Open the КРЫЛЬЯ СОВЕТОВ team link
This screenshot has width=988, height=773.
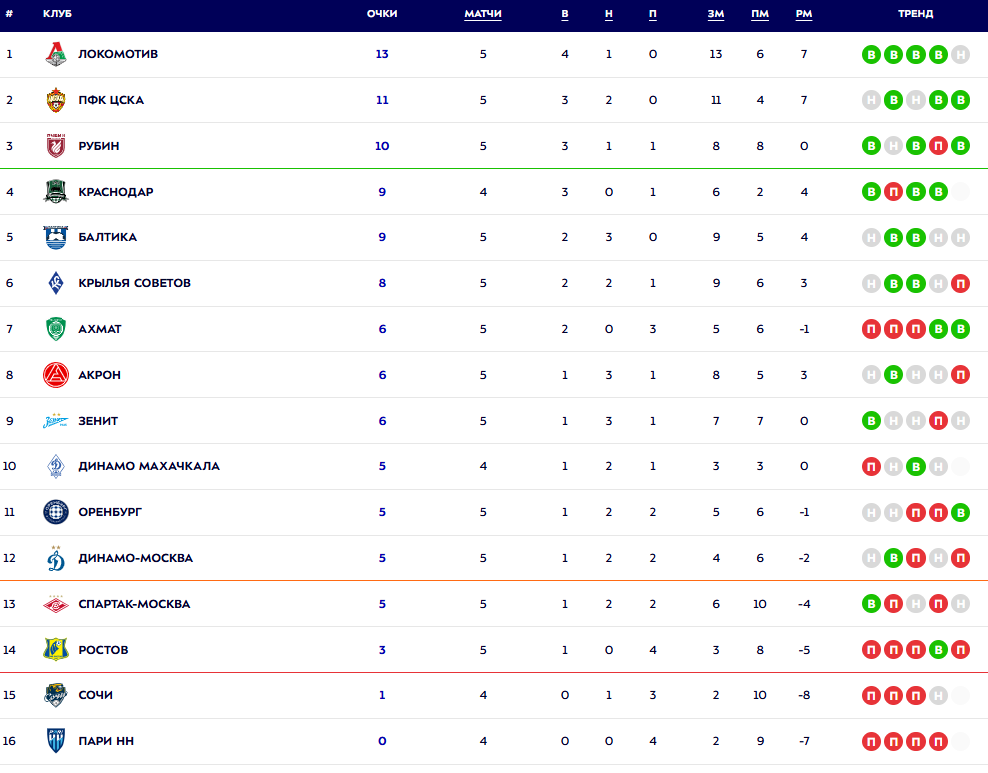(x=134, y=283)
